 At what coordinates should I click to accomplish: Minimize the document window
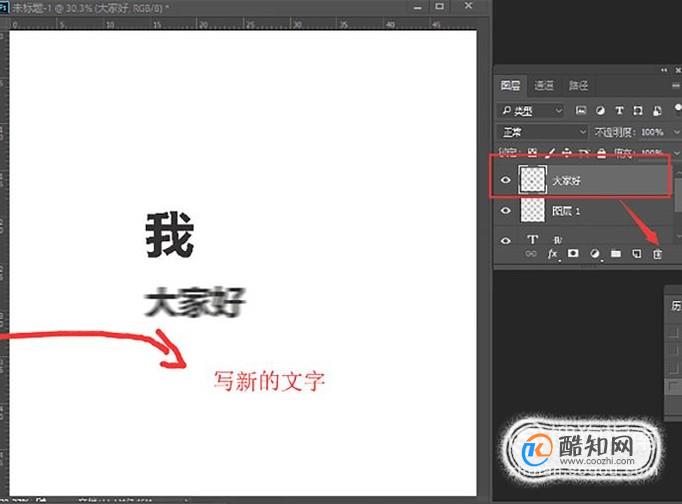pyautogui.click(x=418, y=7)
